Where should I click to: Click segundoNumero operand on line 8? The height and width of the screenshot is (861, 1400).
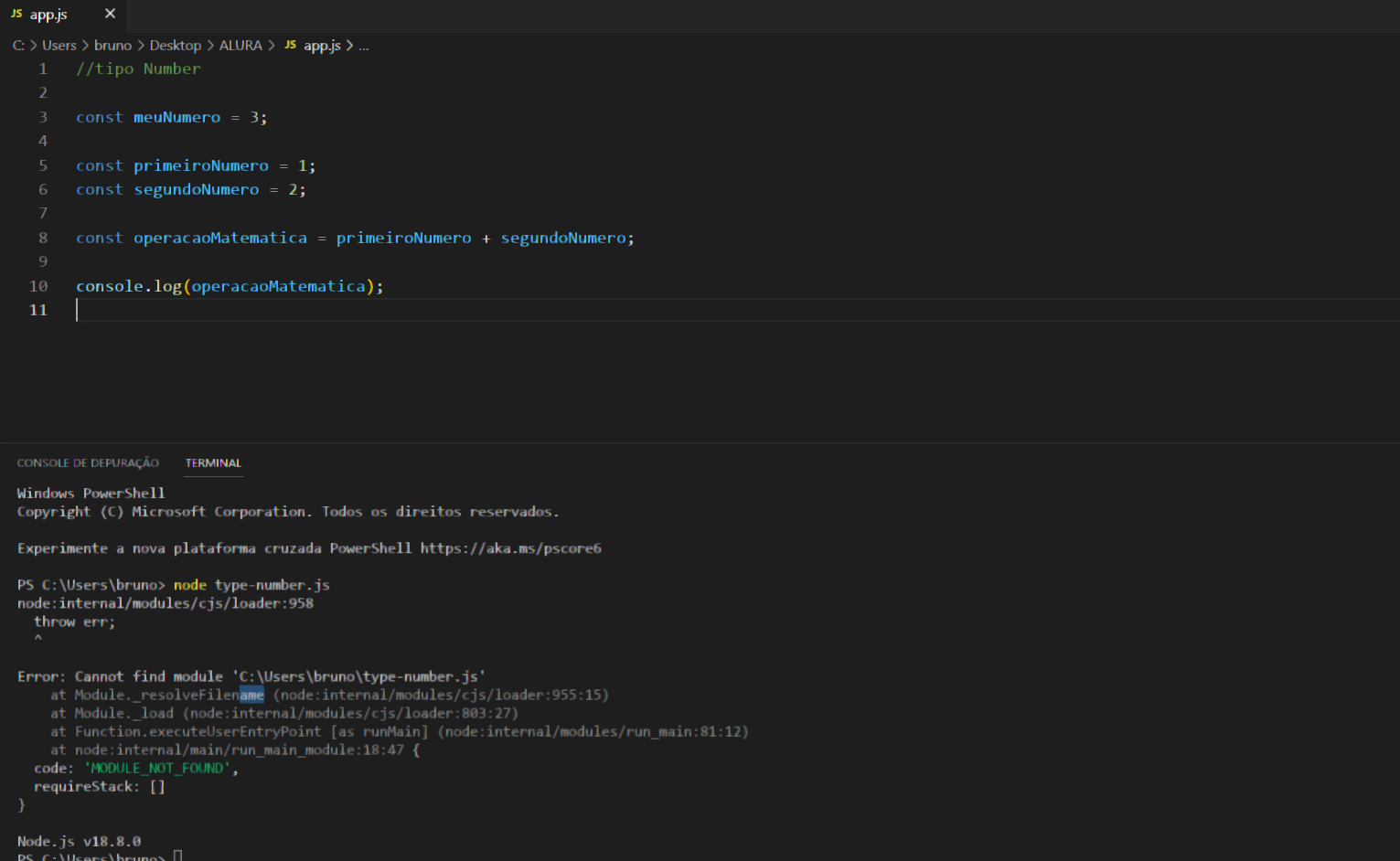point(563,238)
